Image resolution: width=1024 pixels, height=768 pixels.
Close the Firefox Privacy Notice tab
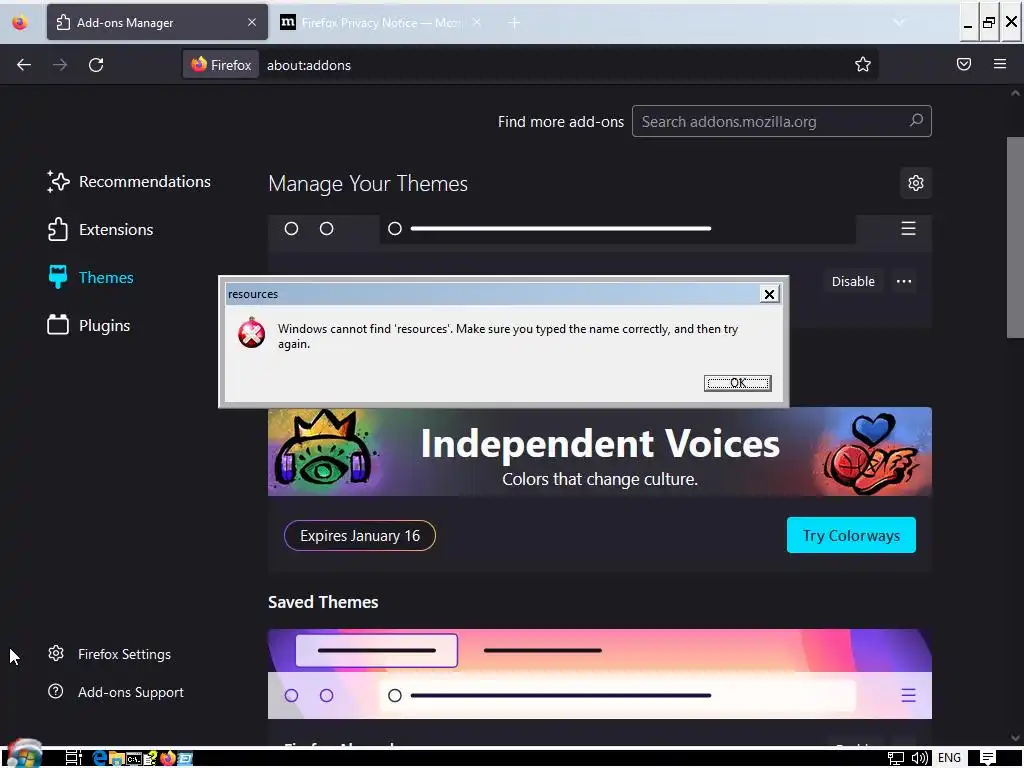tap(477, 22)
